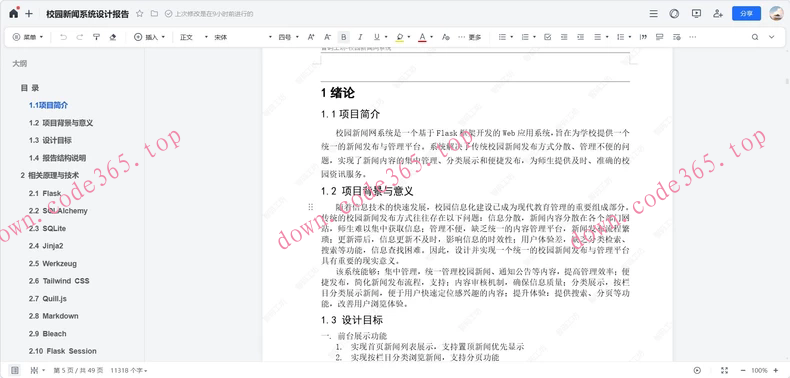Click the 分享 share button

[x=746, y=14]
